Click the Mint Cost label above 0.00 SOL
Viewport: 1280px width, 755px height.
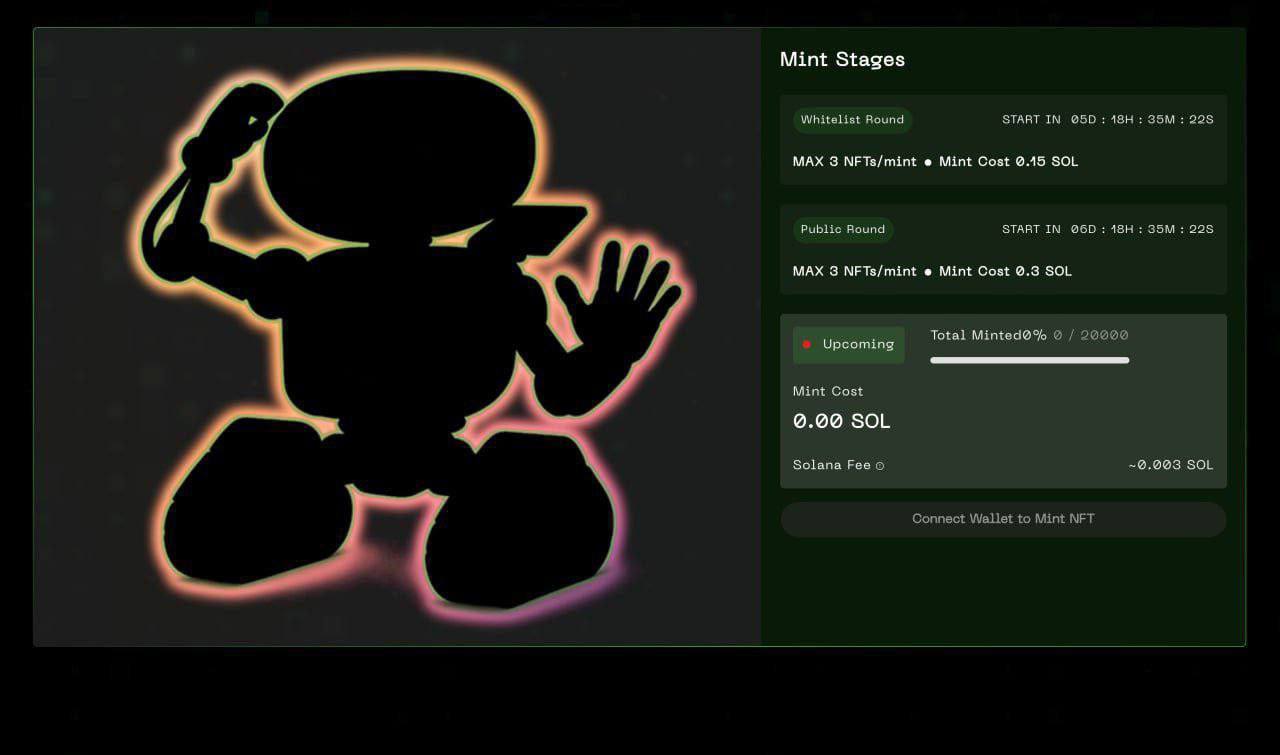click(x=828, y=392)
